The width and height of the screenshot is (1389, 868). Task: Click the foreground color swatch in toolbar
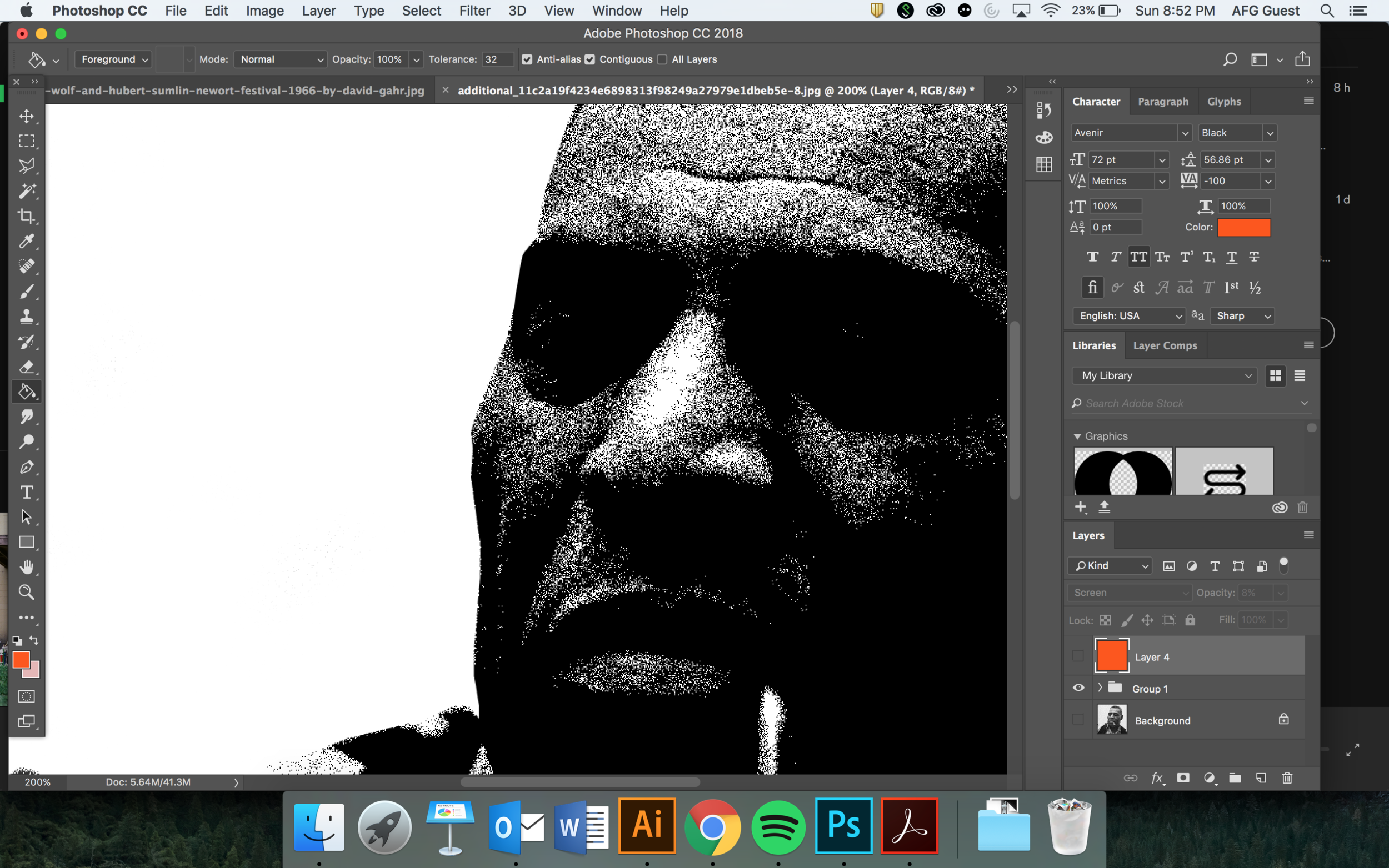[x=21, y=660]
